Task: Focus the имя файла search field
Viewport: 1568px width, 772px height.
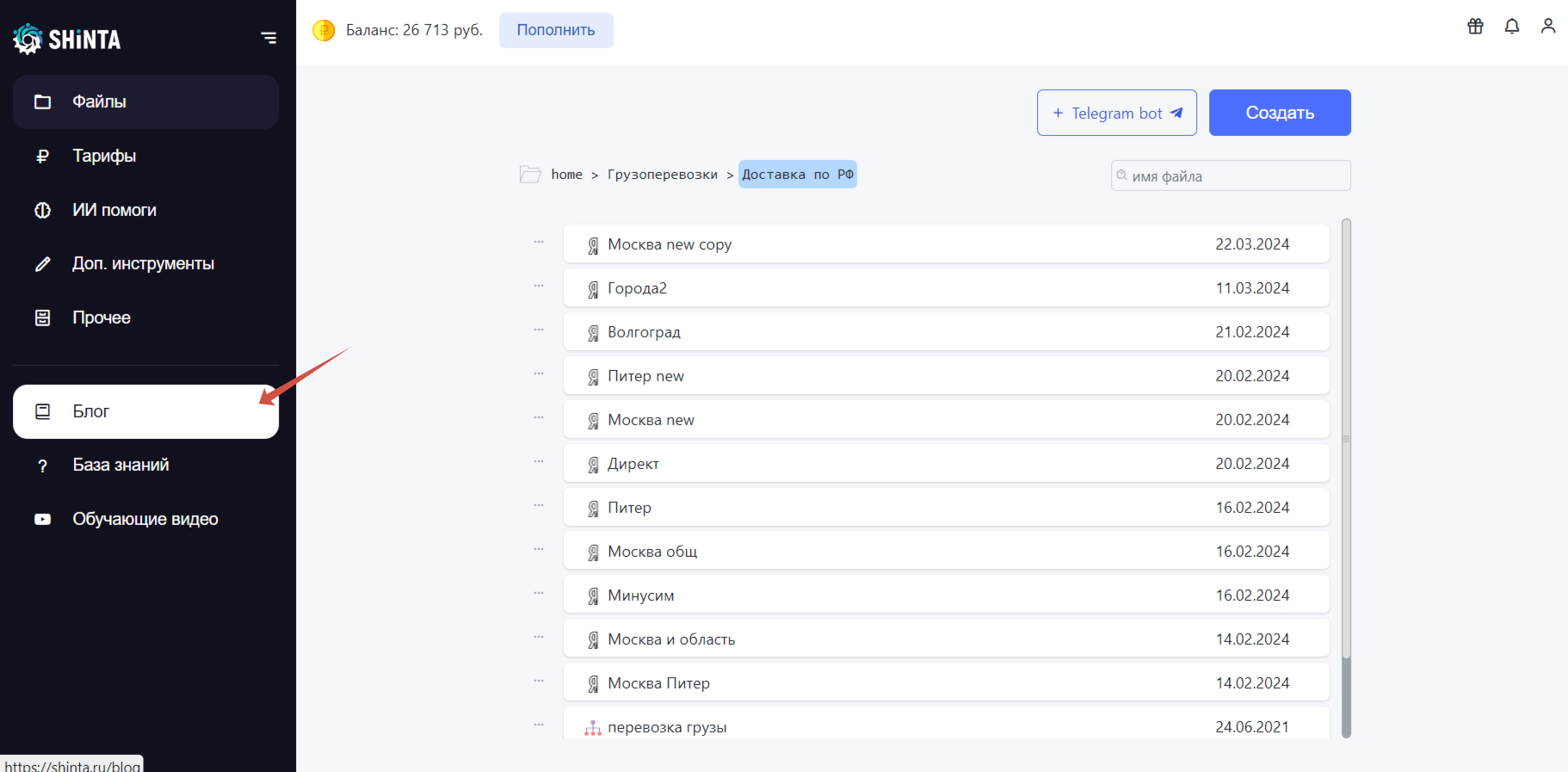Action: click(x=1231, y=176)
